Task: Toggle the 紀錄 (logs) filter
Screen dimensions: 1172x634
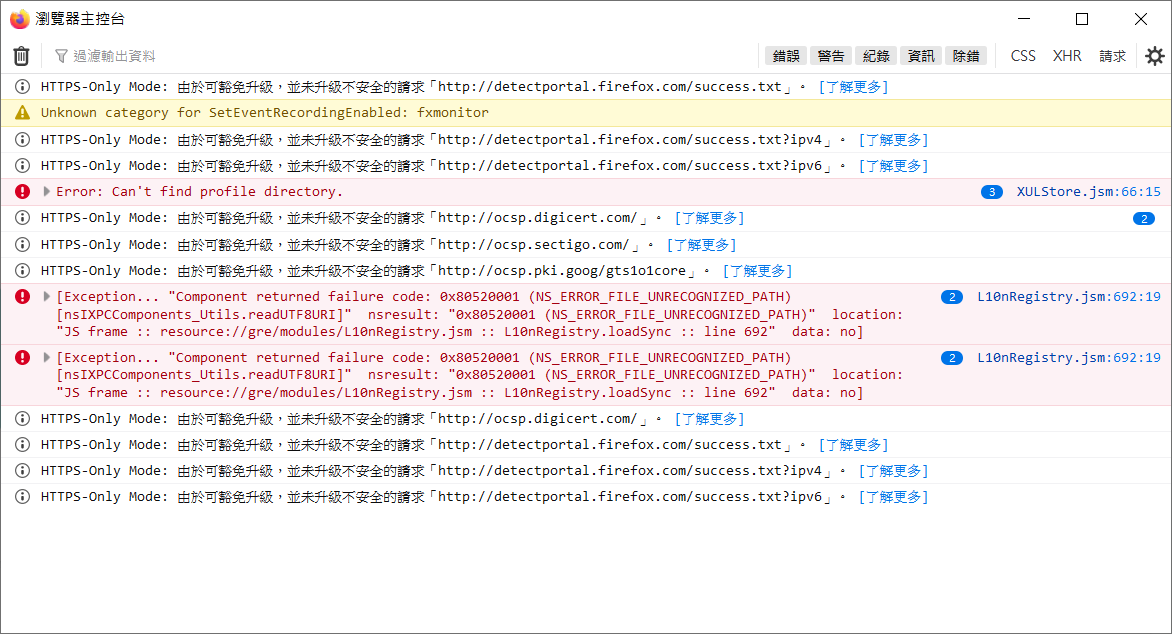Action: [876, 56]
